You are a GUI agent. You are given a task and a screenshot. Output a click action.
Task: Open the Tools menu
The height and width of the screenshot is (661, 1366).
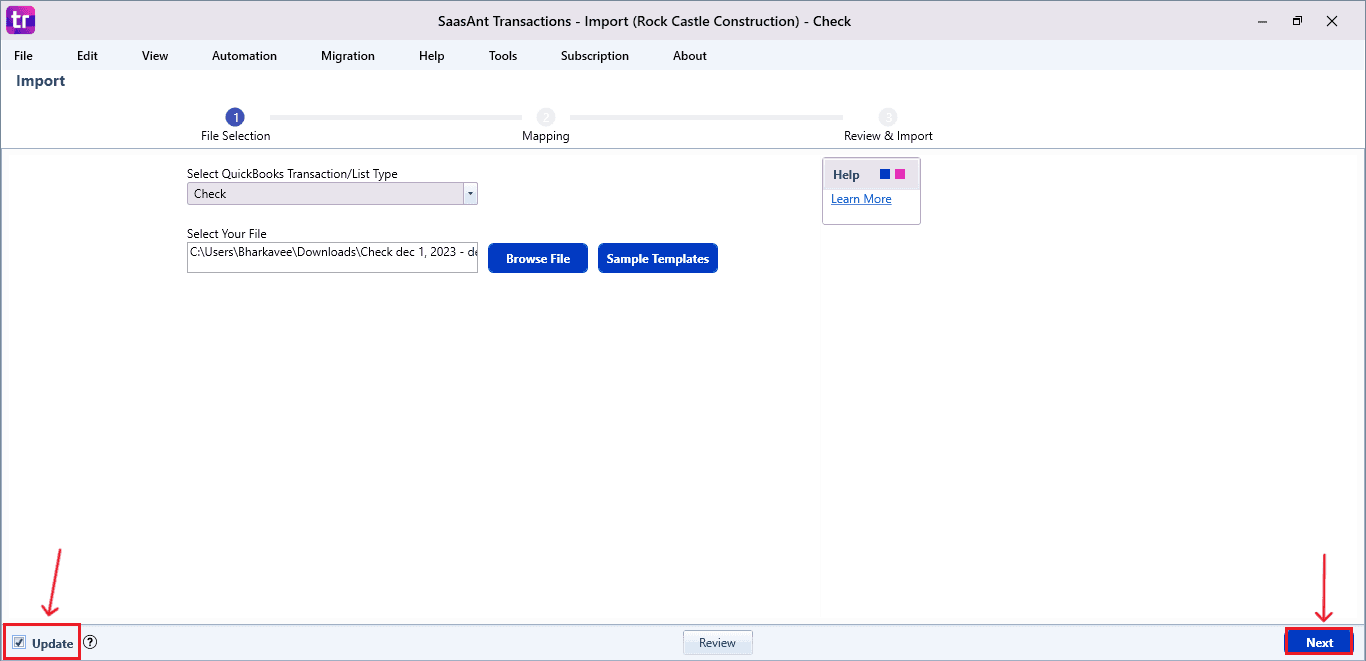click(x=503, y=56)
